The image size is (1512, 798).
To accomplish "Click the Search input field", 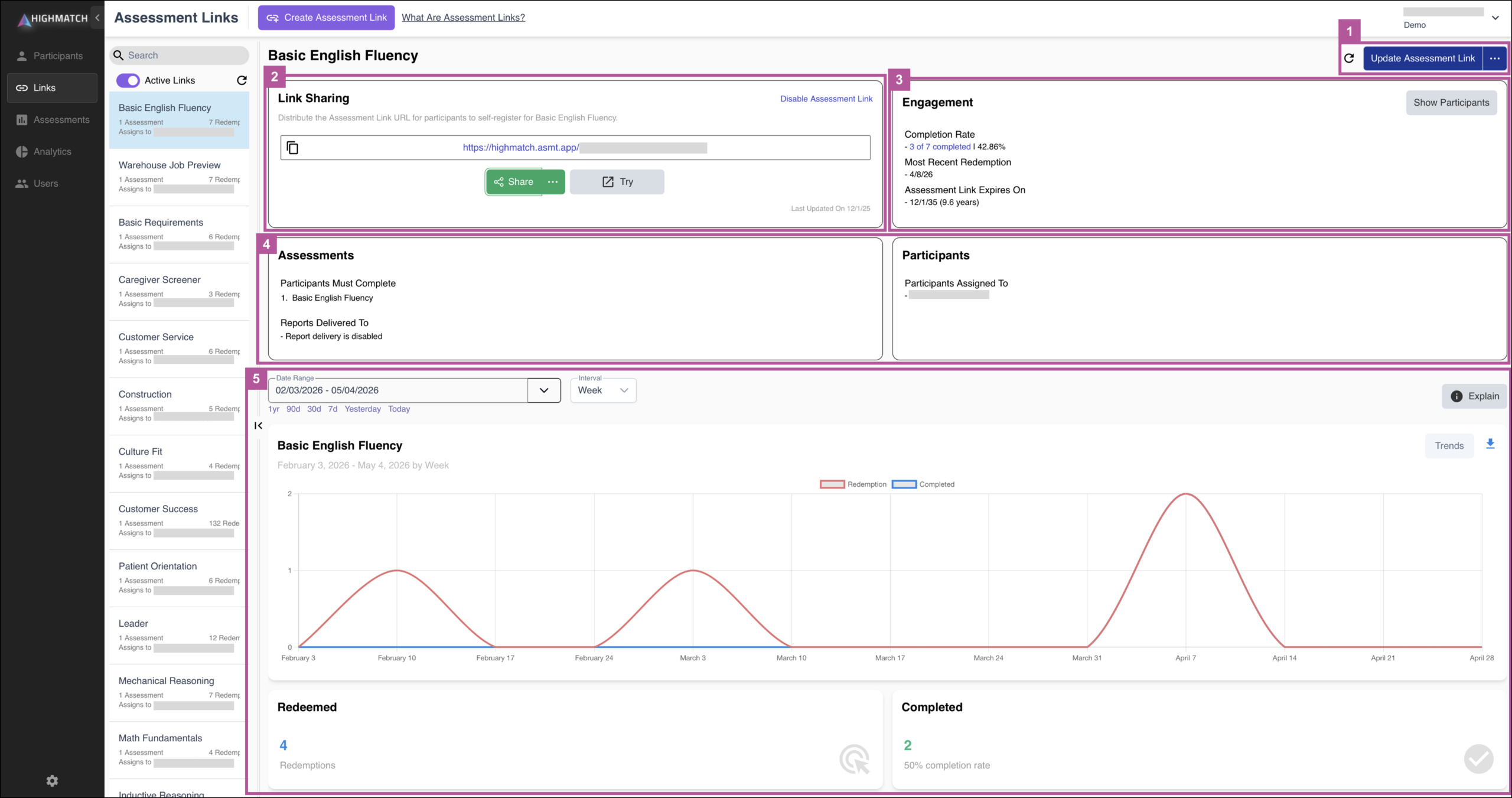I will point(180,56).
